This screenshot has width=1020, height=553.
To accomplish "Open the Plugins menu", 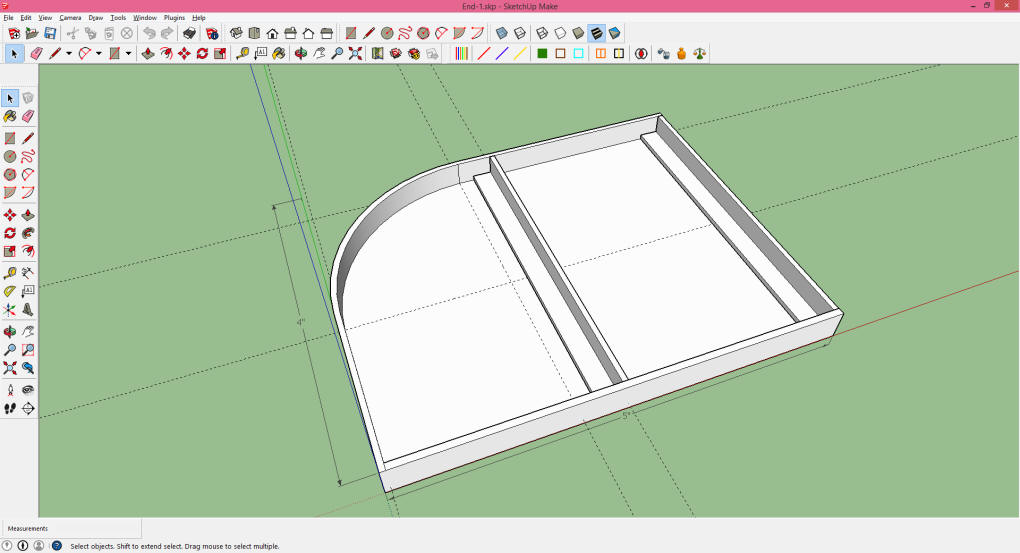I will coord(175,18).
